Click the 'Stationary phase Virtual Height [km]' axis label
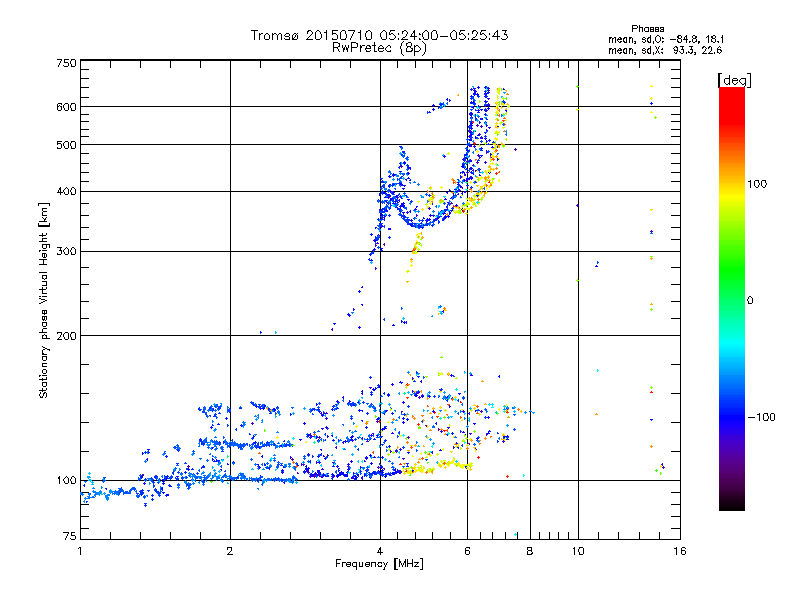The image size is (800, 600). point(43,300)
